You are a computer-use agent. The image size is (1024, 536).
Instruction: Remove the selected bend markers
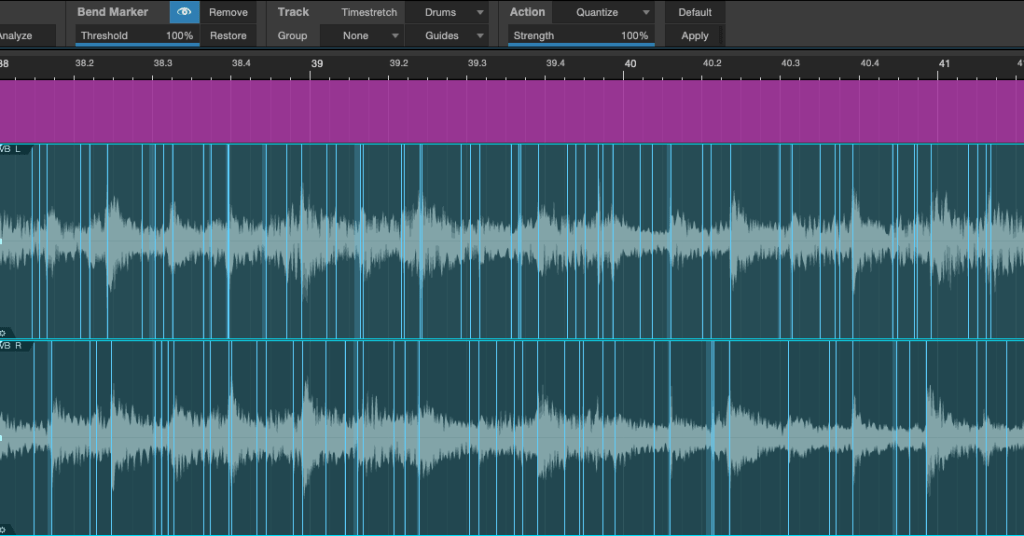(x=228, y=13)
